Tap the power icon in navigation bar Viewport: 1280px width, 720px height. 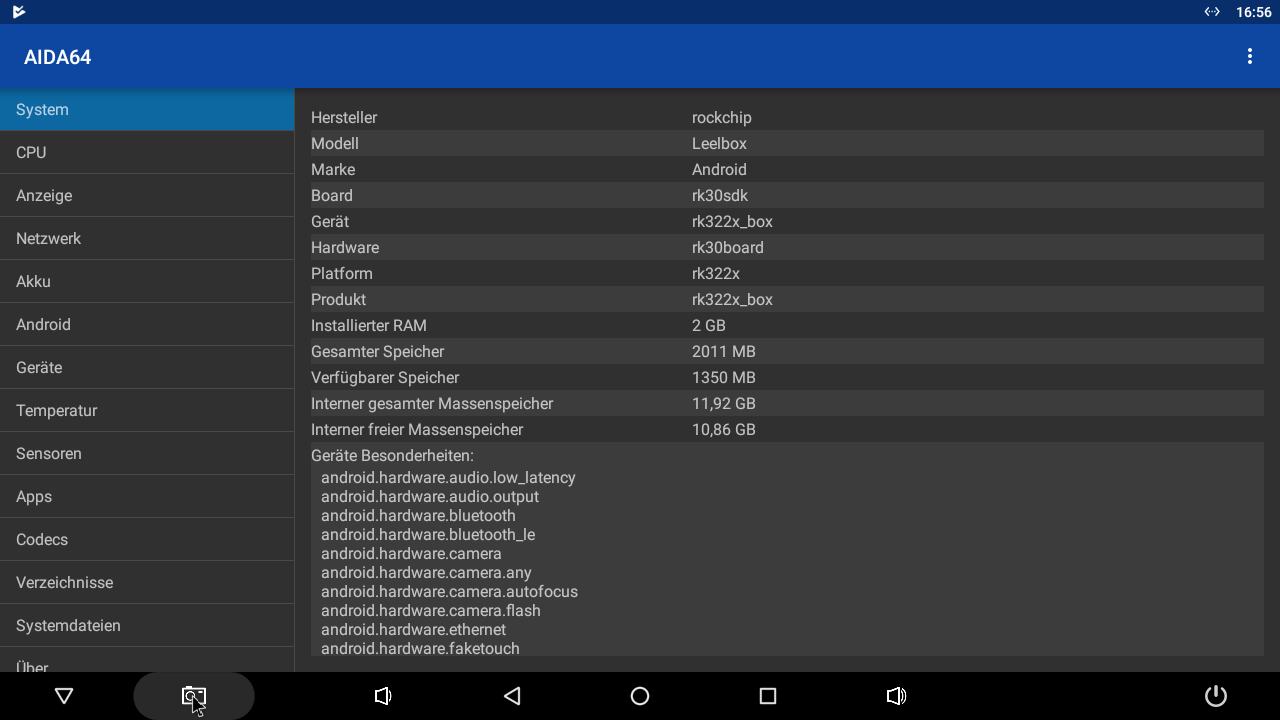1216,696
